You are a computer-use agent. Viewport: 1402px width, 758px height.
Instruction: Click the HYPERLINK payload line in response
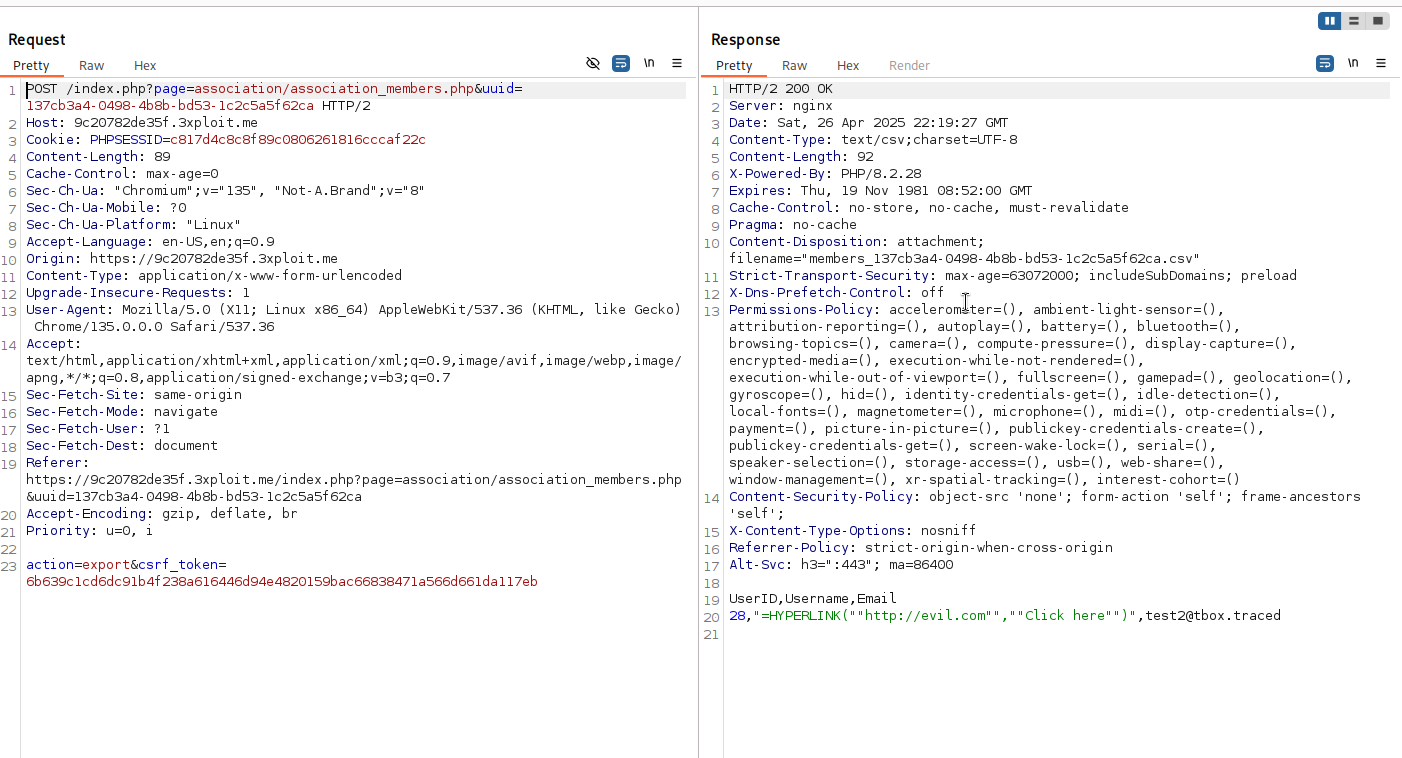pyautogui.click(x=1004, y=616)
